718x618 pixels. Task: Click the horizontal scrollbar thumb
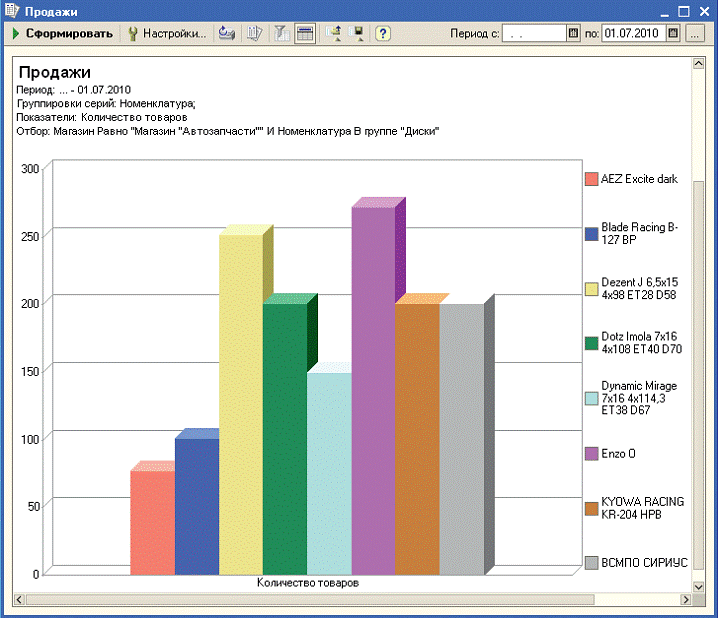[310, 599]
